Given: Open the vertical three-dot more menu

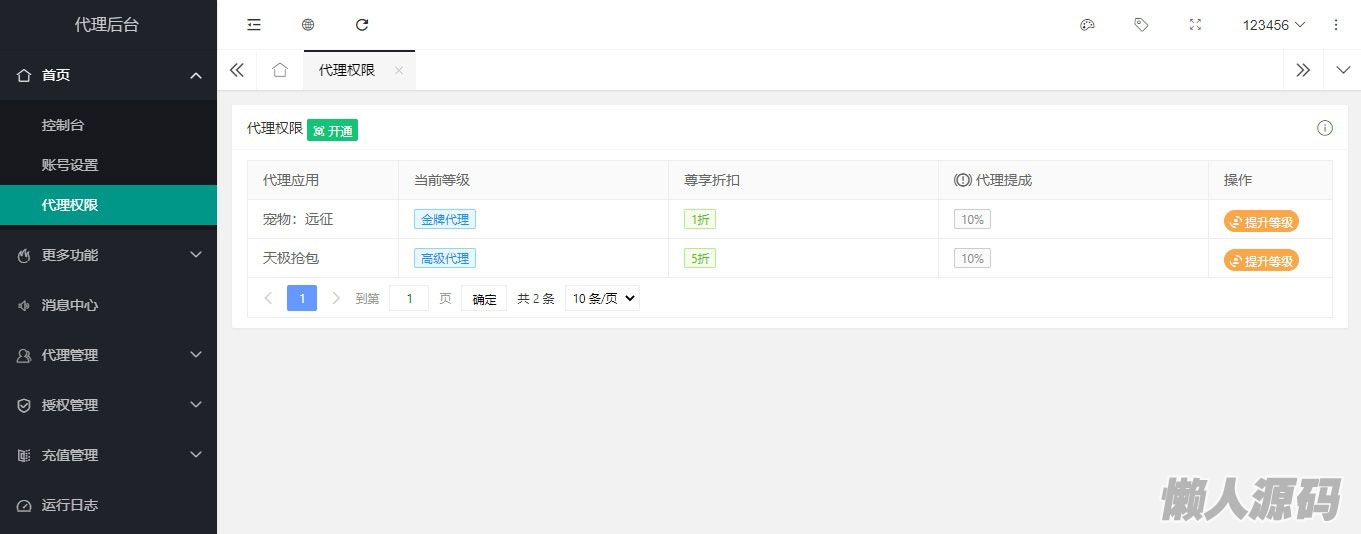Looking at the screenshot, I should [x=1336, y=25].
